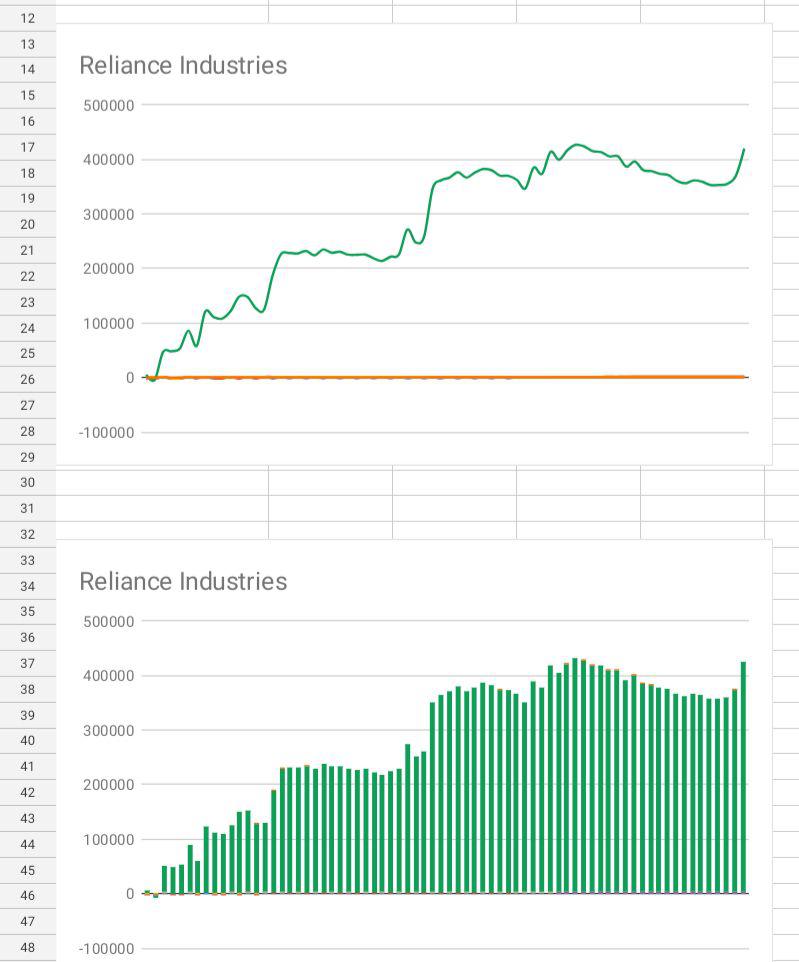Select row header 15
Viewport: 799px width, 962px height.
pos(28,95)
